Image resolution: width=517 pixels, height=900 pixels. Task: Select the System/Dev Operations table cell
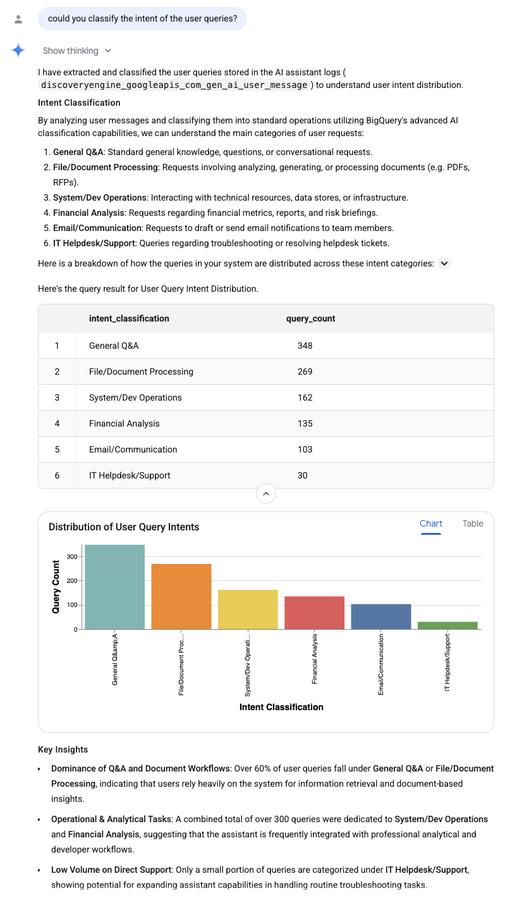[135, 397]
